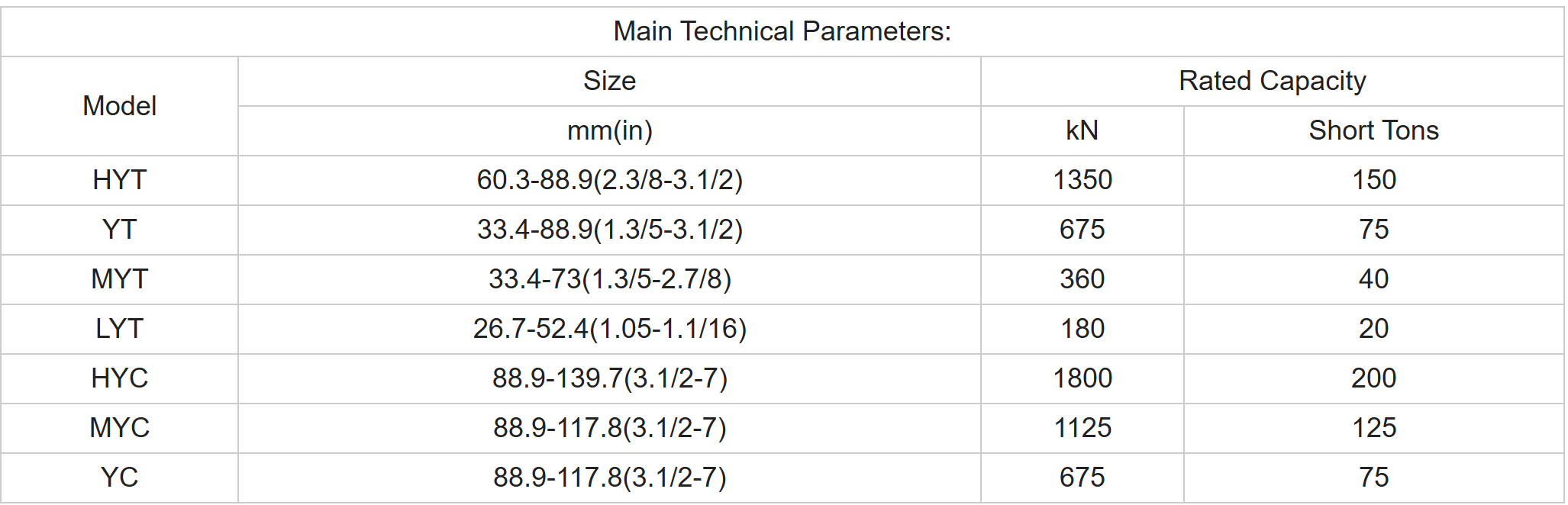The height and width of the screenshot is (505, 1568).
Task: Click the mm(in) unit subheader
Action: point(609,130)
